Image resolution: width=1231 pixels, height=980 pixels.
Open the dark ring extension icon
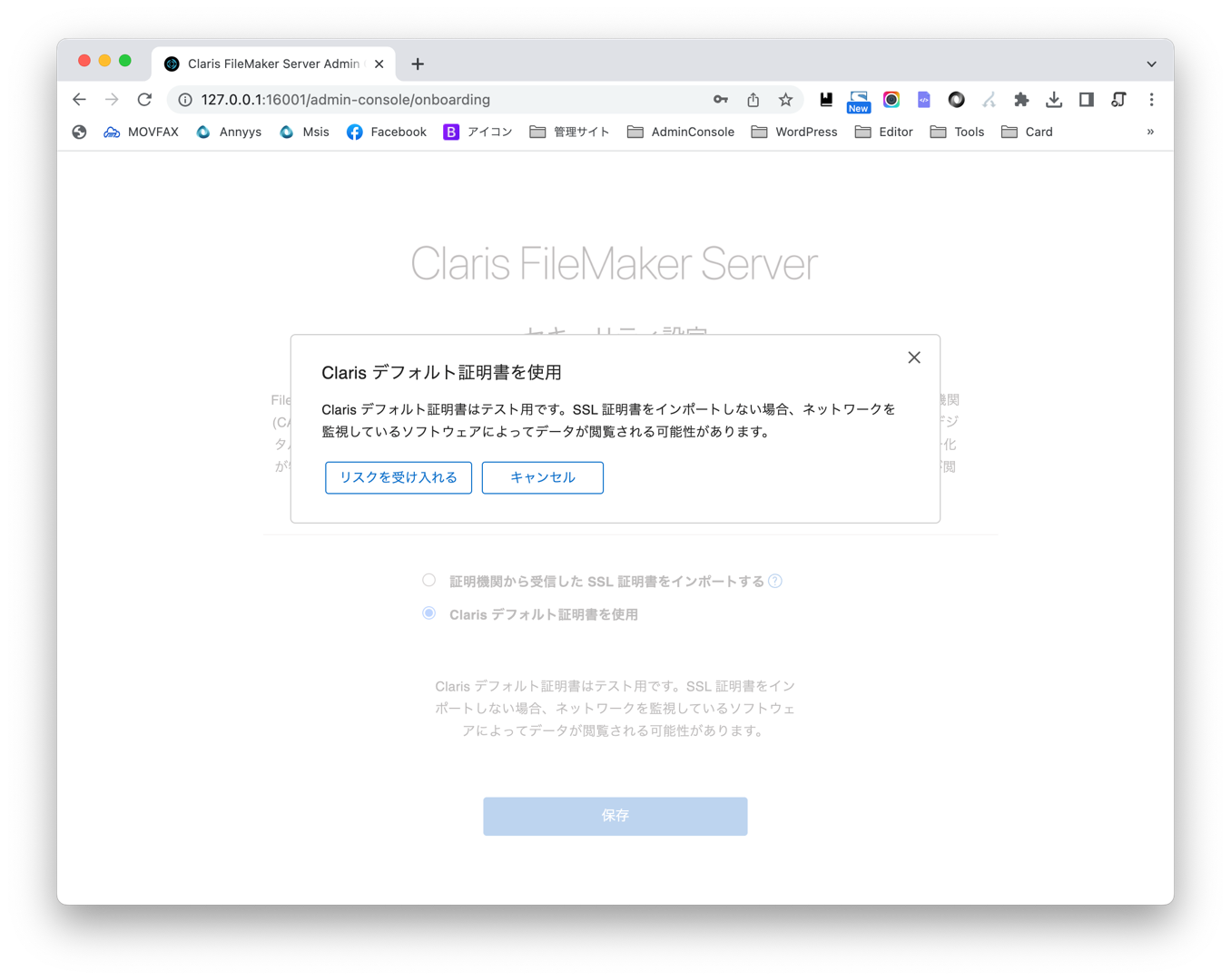point(956,100)
